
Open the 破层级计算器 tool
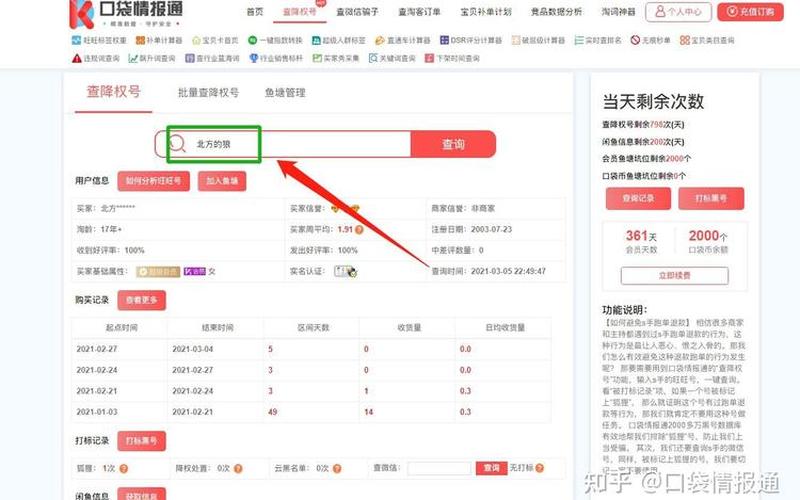538,40
